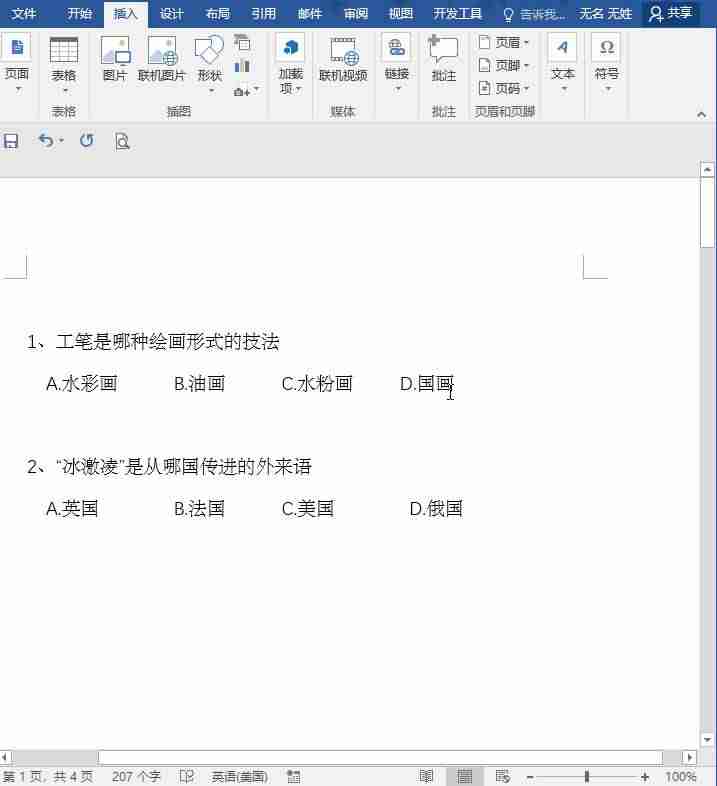Screen dimensions: 717x786
Task: Open the Shapes (形状) gallery
Action: [x=210, y=64]
